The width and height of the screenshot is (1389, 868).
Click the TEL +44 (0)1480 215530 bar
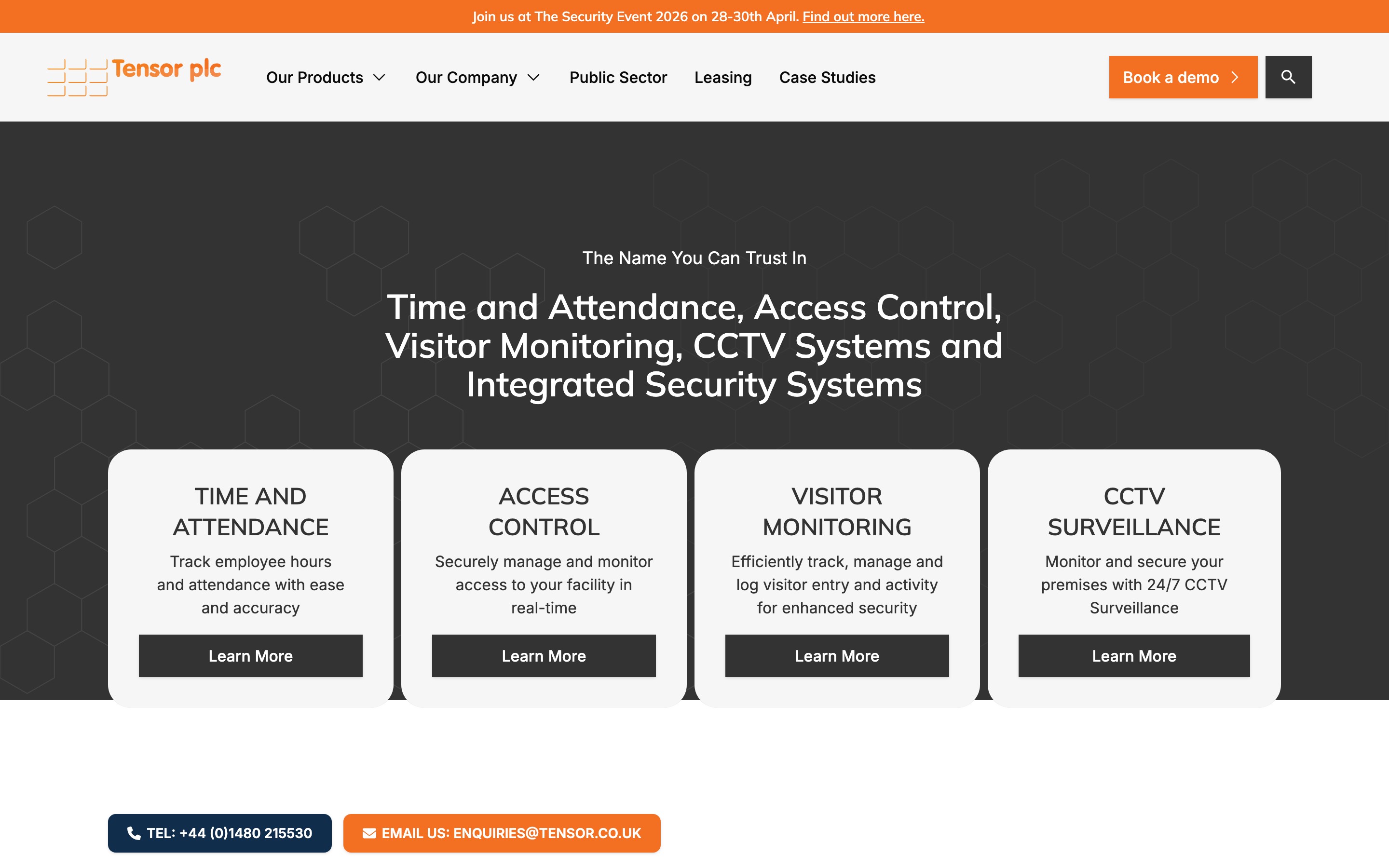coord(220,833)
